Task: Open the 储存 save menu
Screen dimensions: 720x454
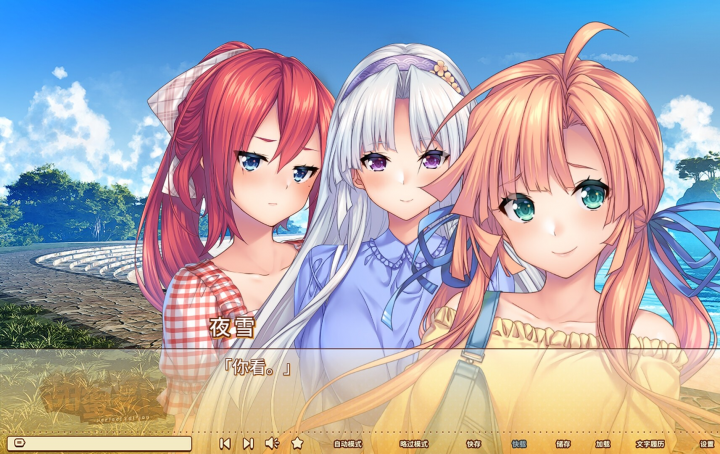Action: tap(563, 443)
